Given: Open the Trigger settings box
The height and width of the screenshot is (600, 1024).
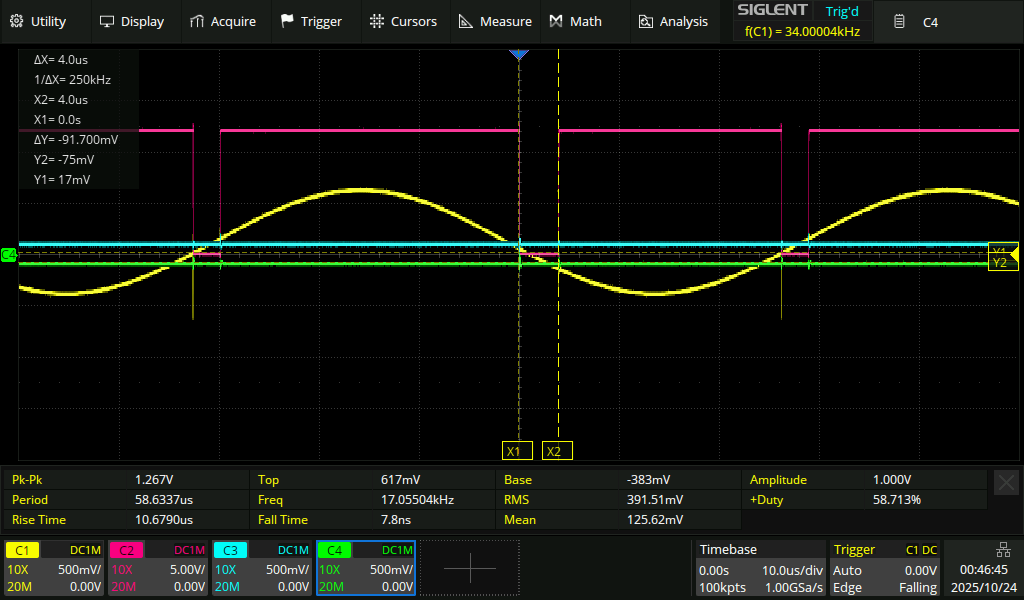Looking at the screenshot, I should [x=884, y=568].
